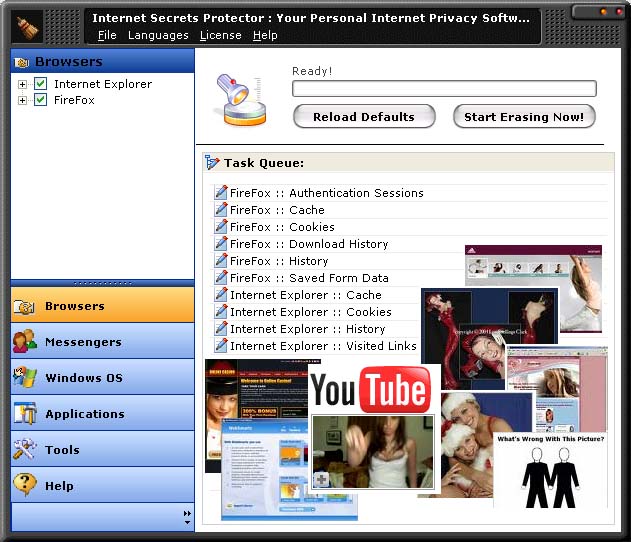This screenshot has height=542, width=631.
Task: Select 'Internet Explorer :: Visited Links' text
Action: (323, 346)
